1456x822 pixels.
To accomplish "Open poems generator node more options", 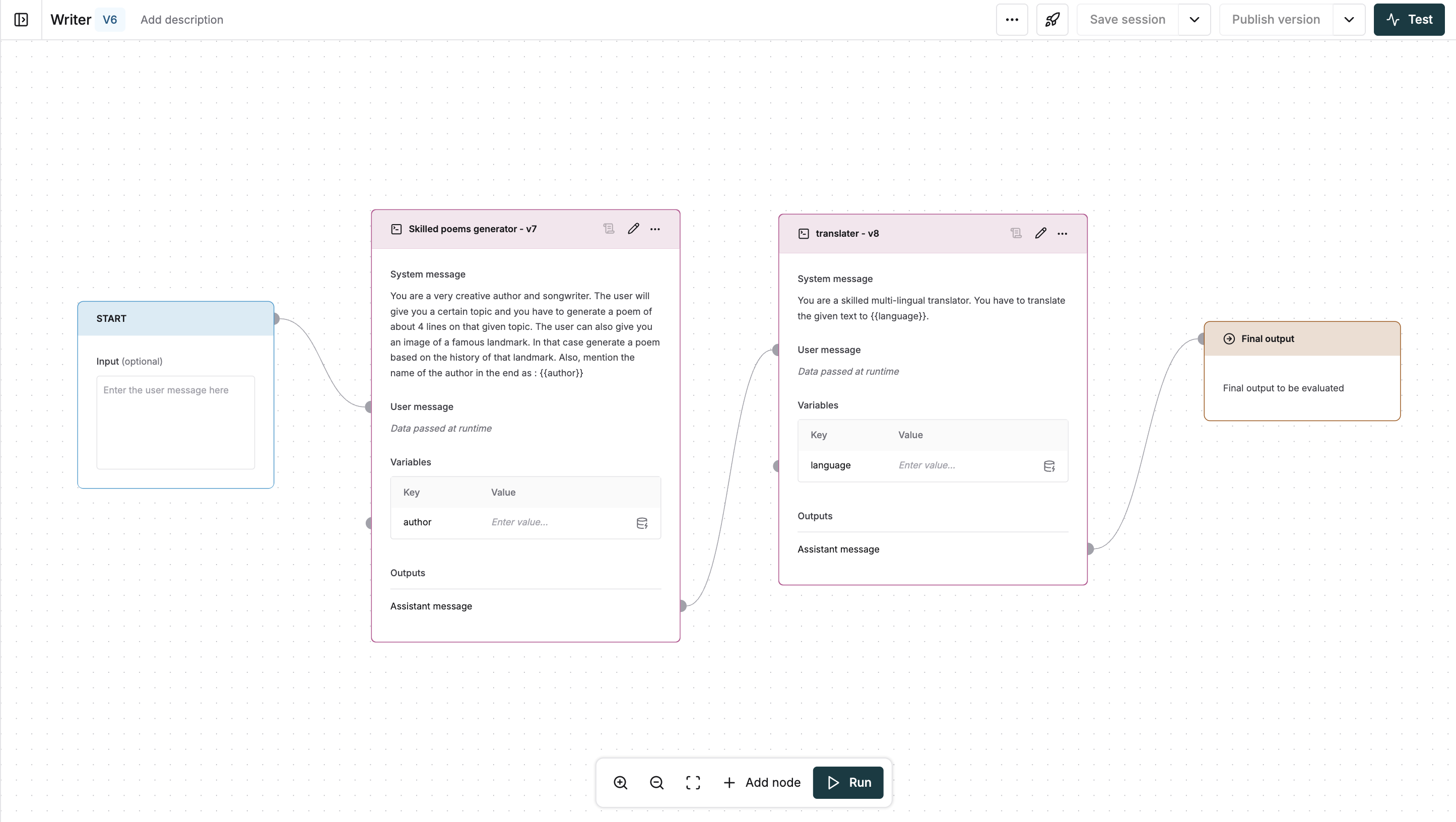I will pos(654,229).
